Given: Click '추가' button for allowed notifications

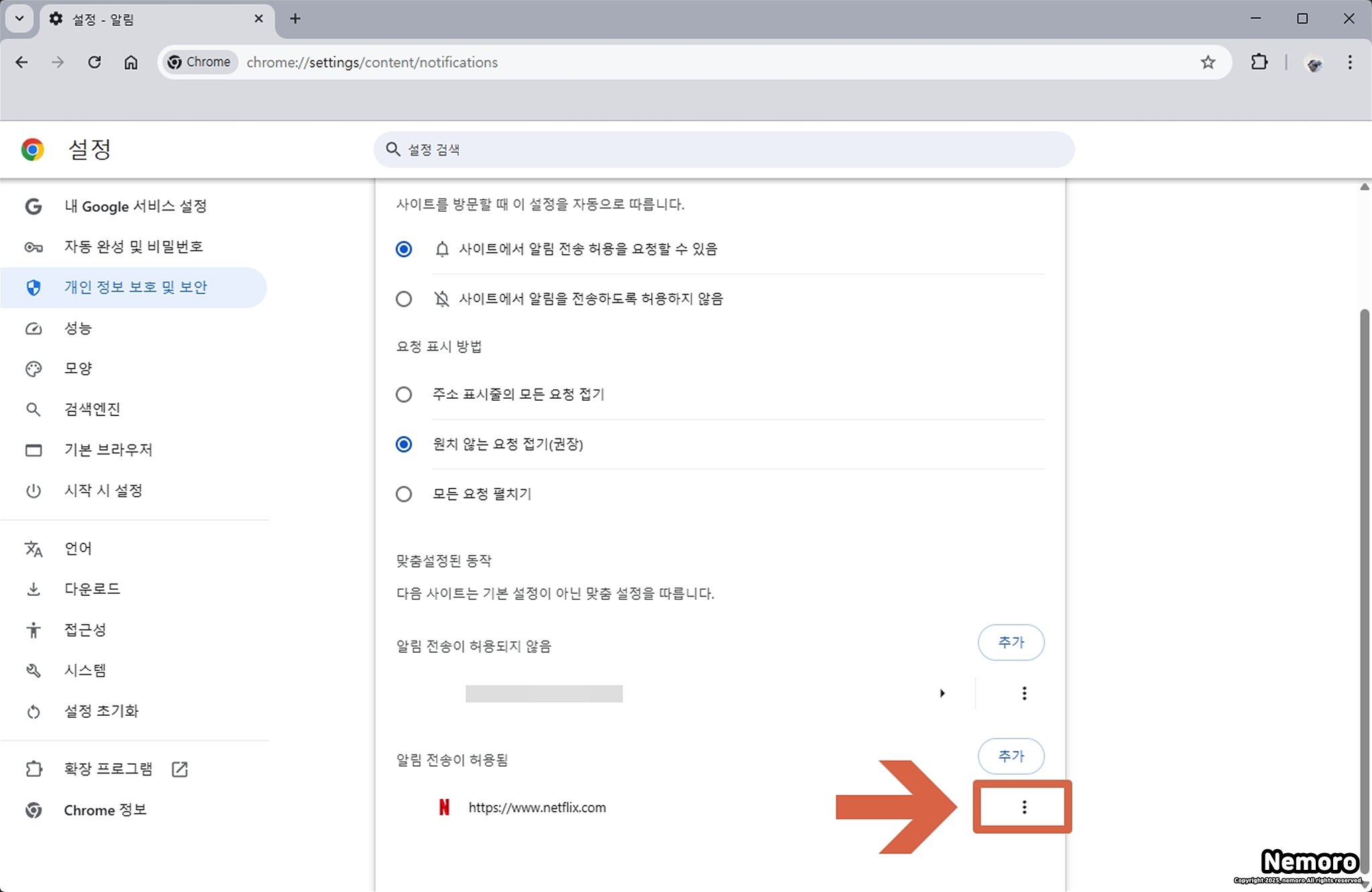Looking at the screenshot, I should [x=1010, y=756].
